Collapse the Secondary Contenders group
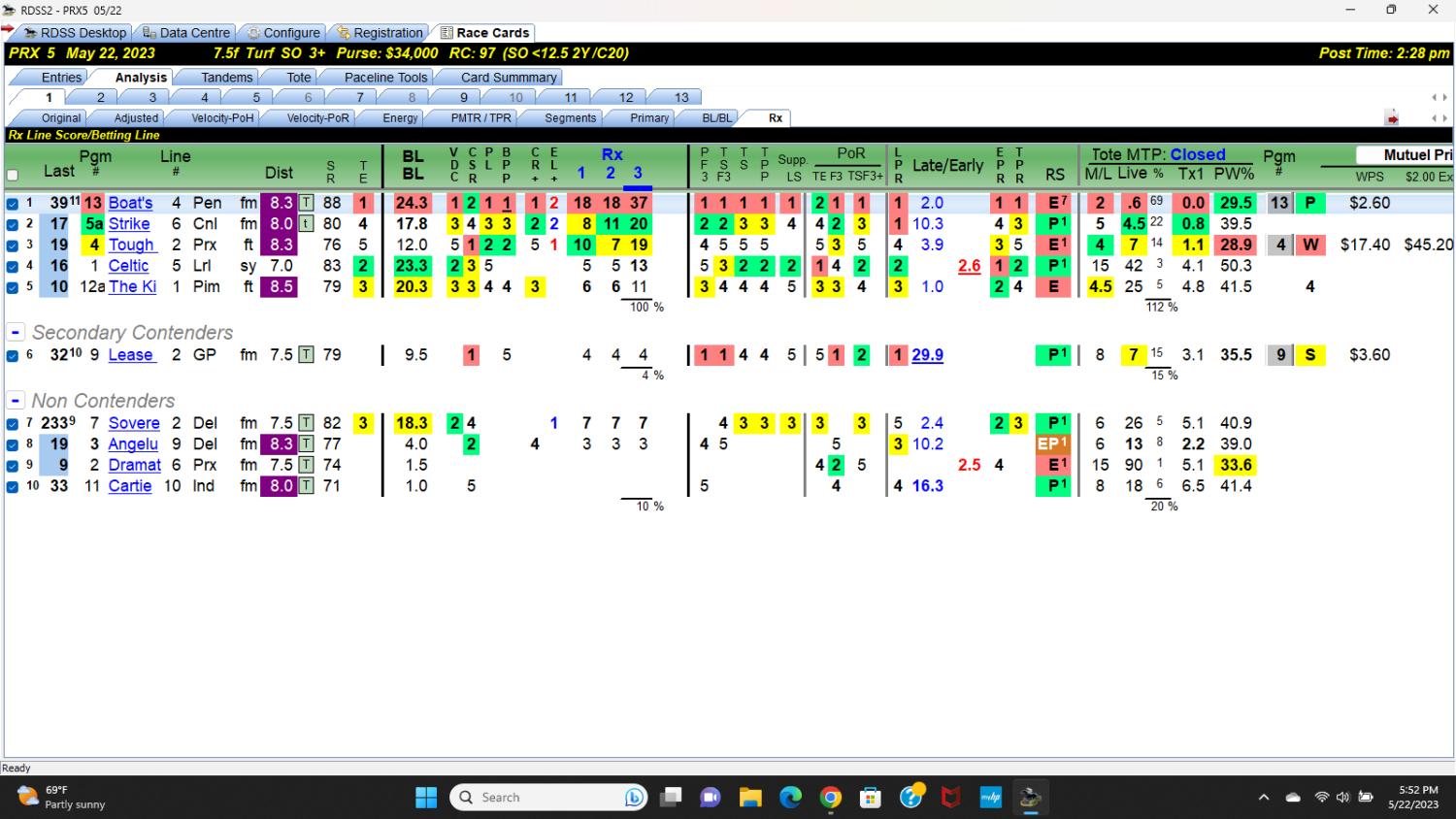Image resolution: width=1456 pixels, height=819 pixels. coord(16,332)
